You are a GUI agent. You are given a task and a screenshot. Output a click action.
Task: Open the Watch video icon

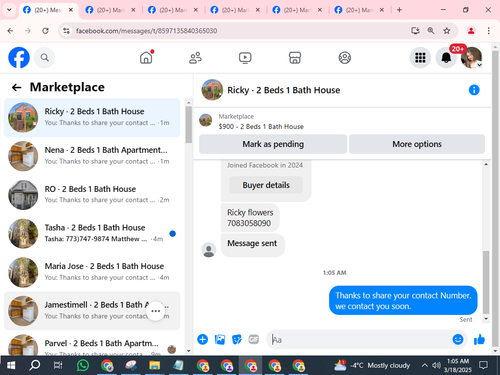pos(245,58)
